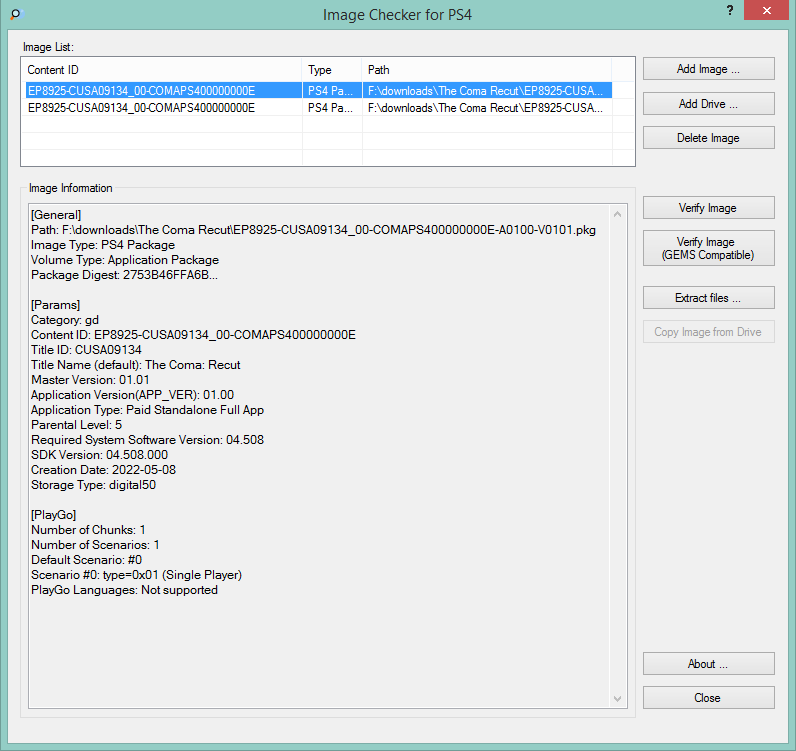Click the 'Parental Level: 5' line
Viewport: 796px width, 751px height.
coord(77,425)
